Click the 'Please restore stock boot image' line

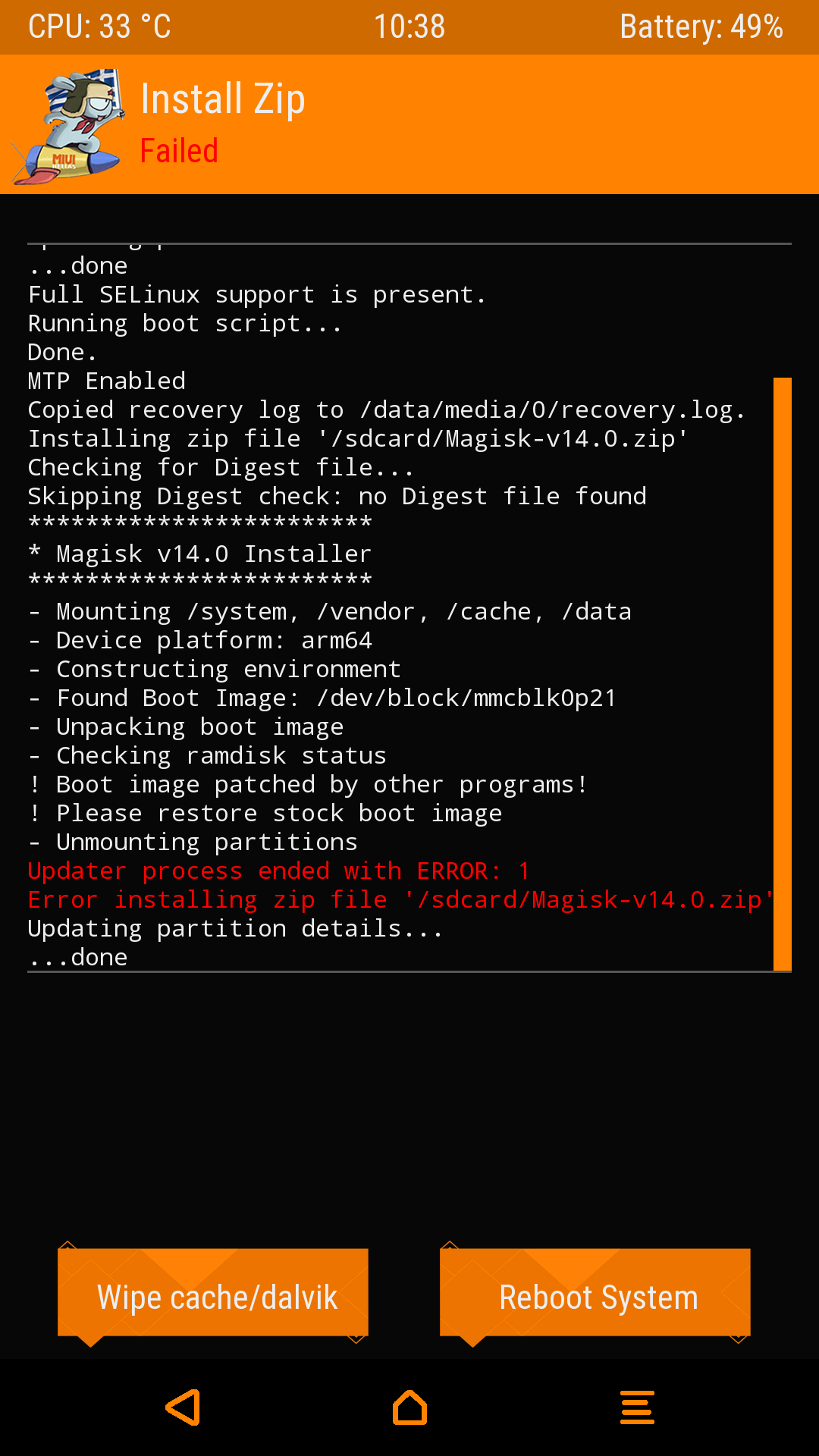[265, 813]
